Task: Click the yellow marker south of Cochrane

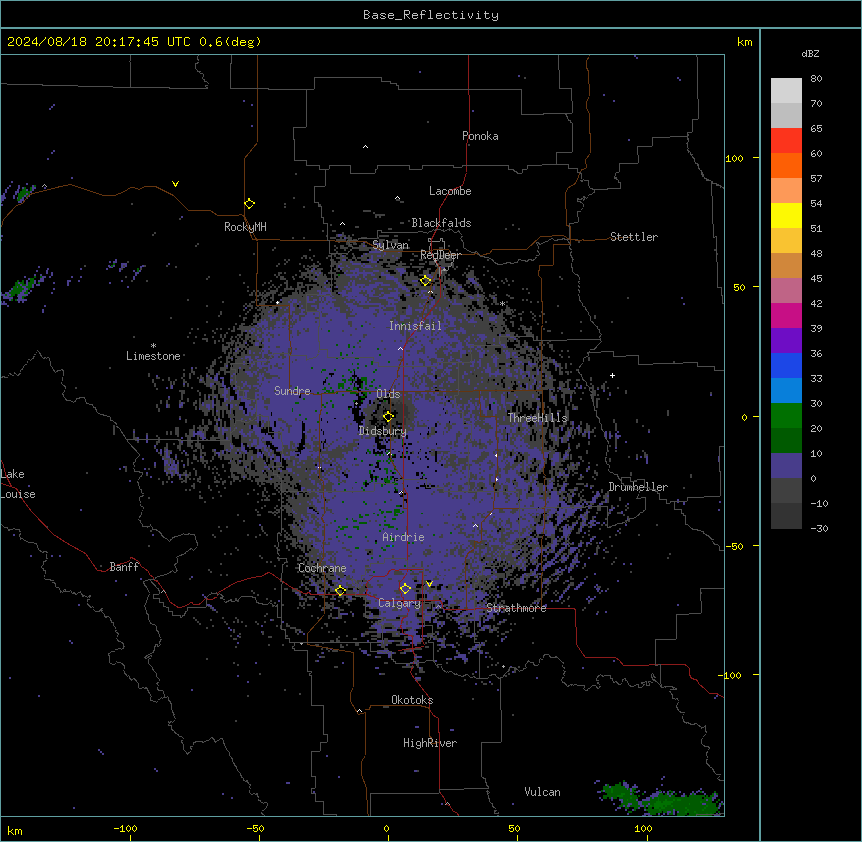Action: 340,591
